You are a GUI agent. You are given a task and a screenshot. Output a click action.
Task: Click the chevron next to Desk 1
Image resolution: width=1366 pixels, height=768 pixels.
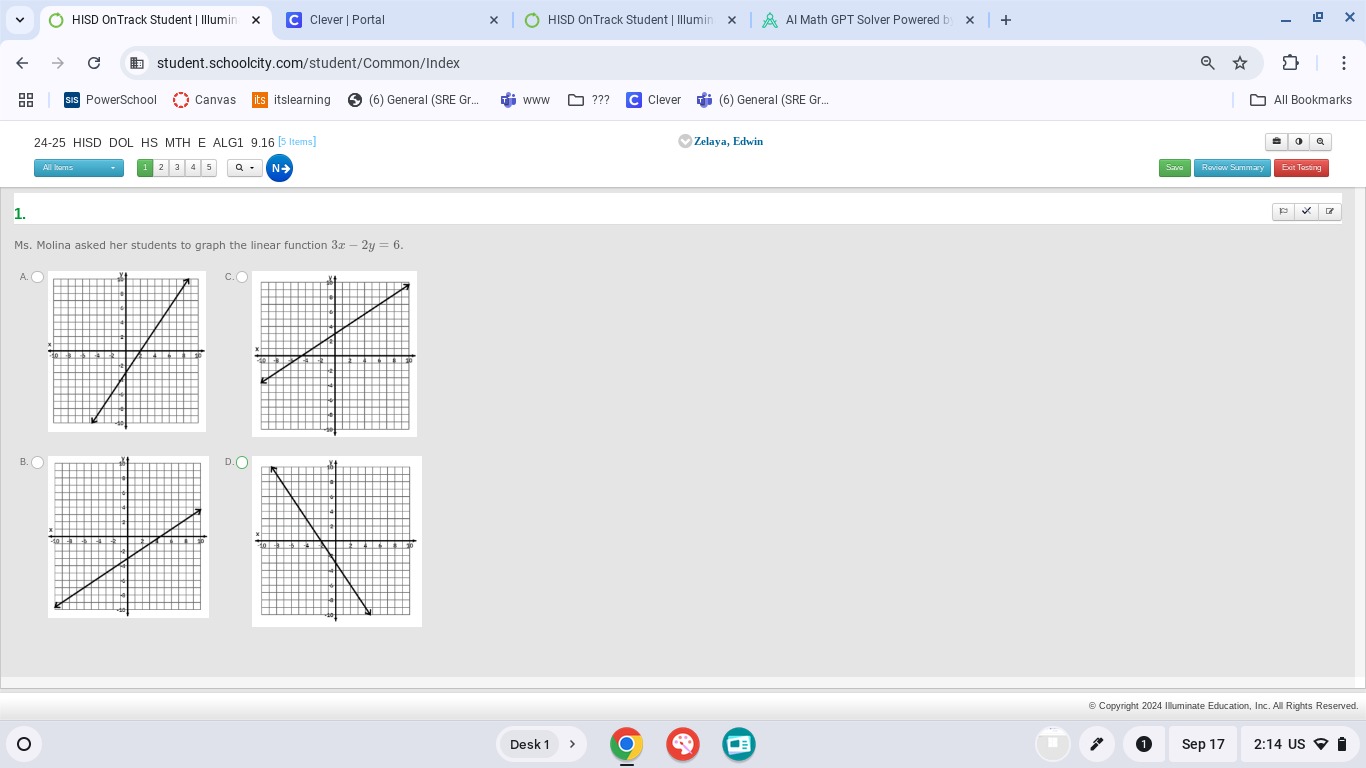click(572, 744)
